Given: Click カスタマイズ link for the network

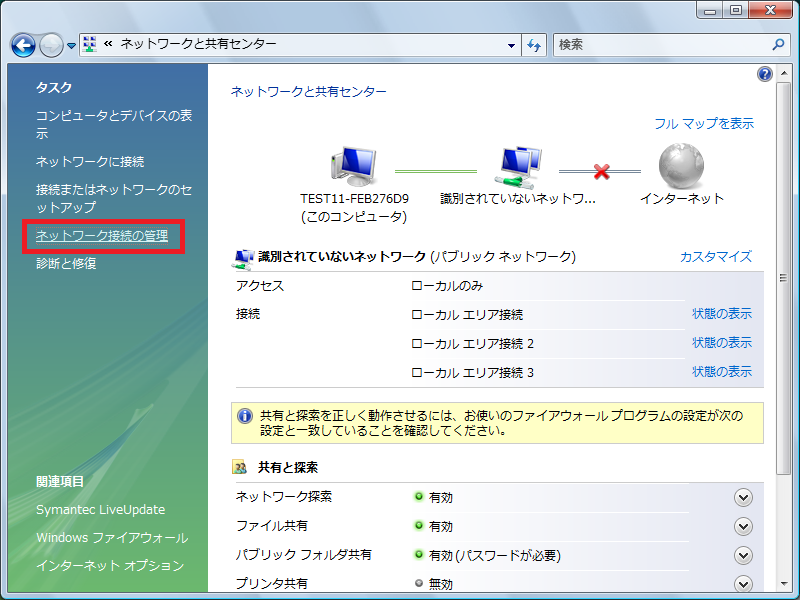Looking at the screenshot, I should [x=715, y=257].
